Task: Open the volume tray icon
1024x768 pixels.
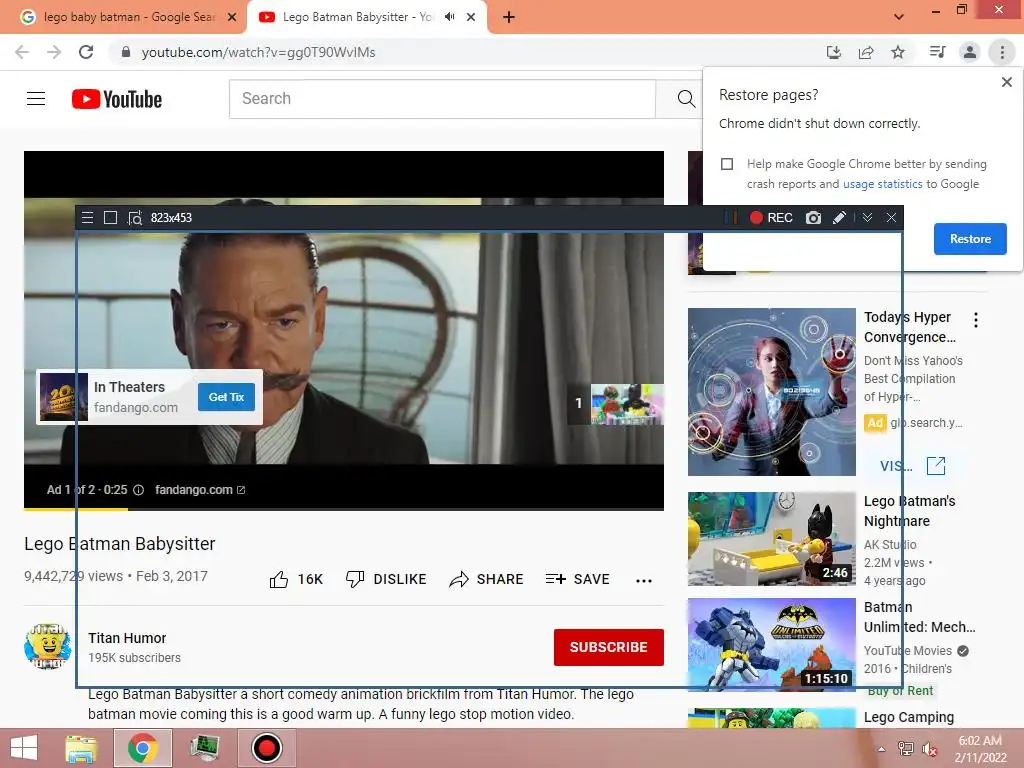Action: [929, 749]
